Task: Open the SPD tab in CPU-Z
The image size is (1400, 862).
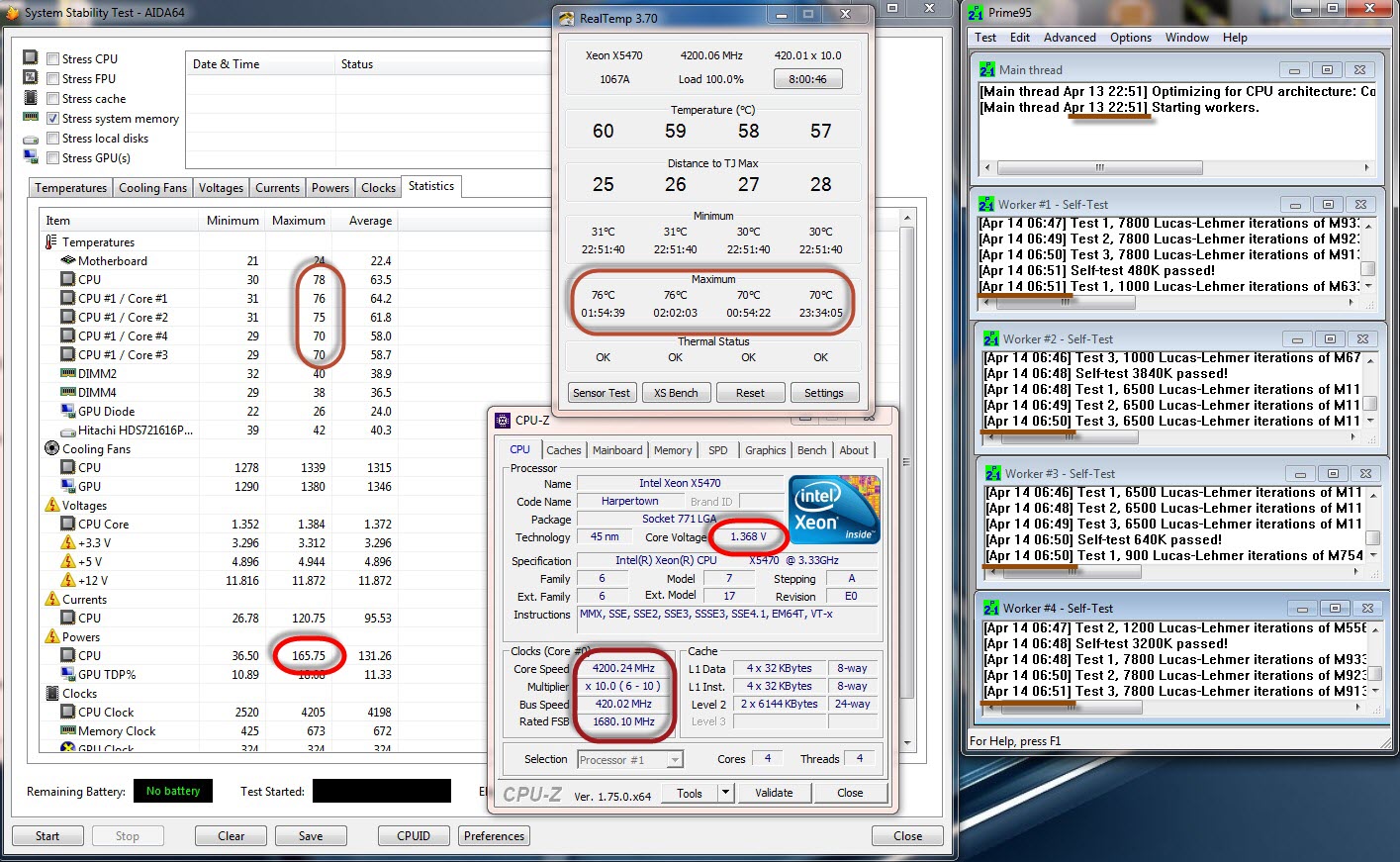Action: coord(718,450)
